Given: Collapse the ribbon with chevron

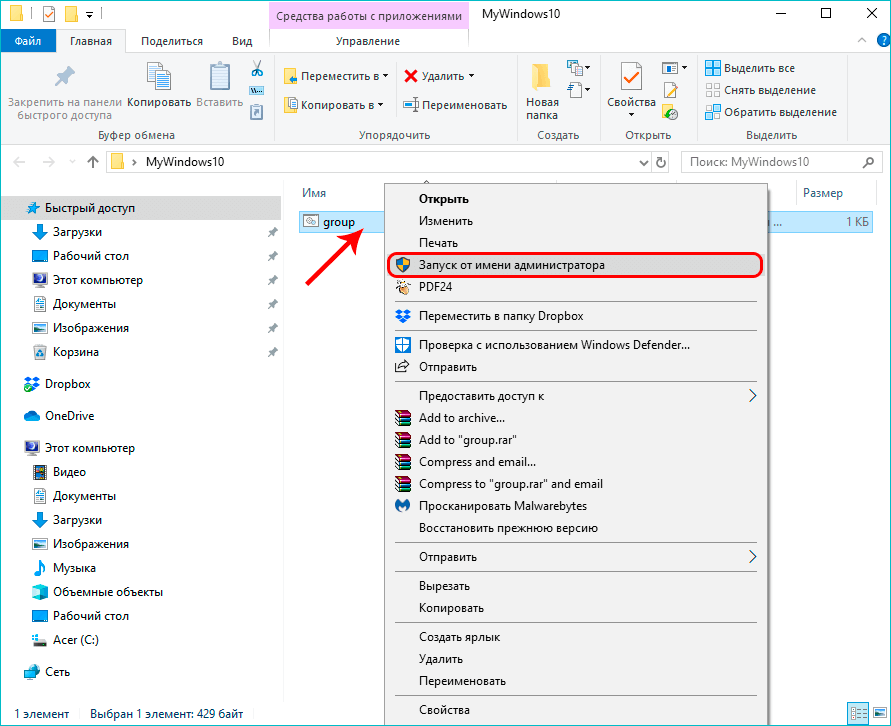Looking at the screenshot, I should [x=862, y=40].
